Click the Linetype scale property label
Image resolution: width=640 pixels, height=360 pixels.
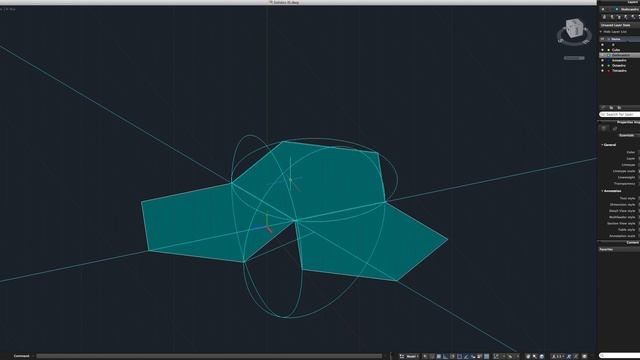(x=624, y=171)
